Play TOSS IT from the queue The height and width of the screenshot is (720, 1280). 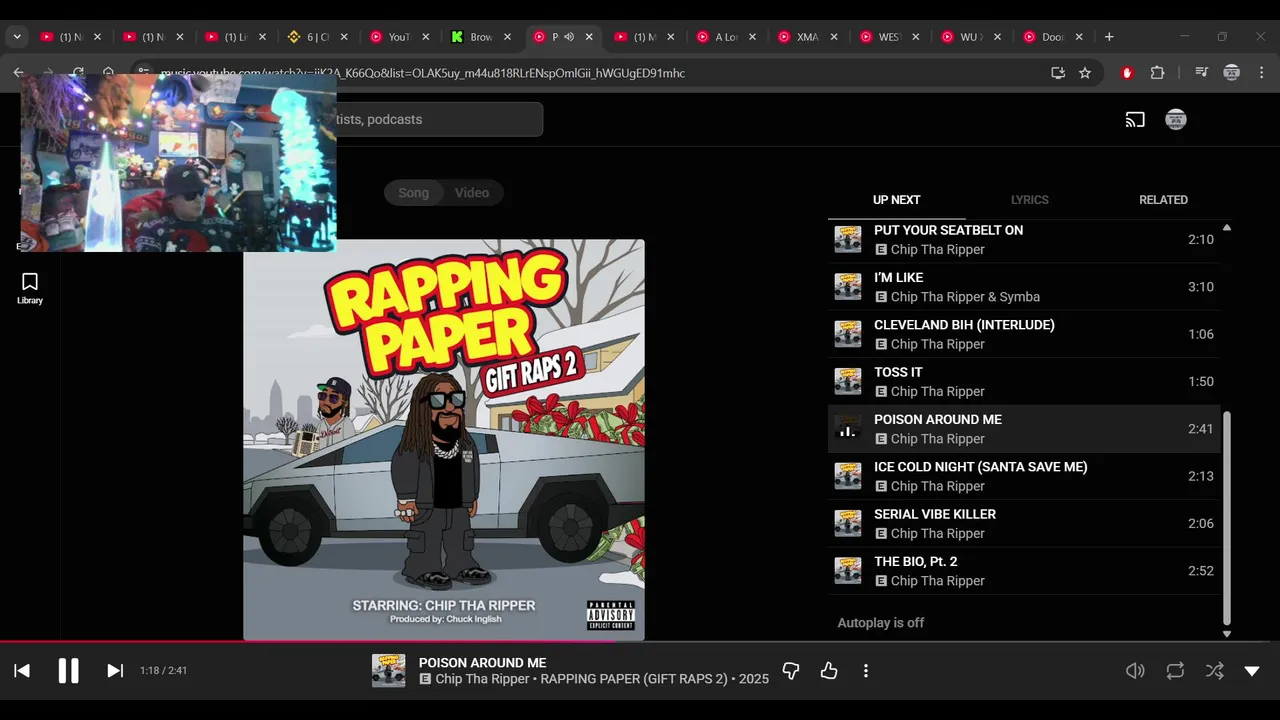click(1024, 381)
